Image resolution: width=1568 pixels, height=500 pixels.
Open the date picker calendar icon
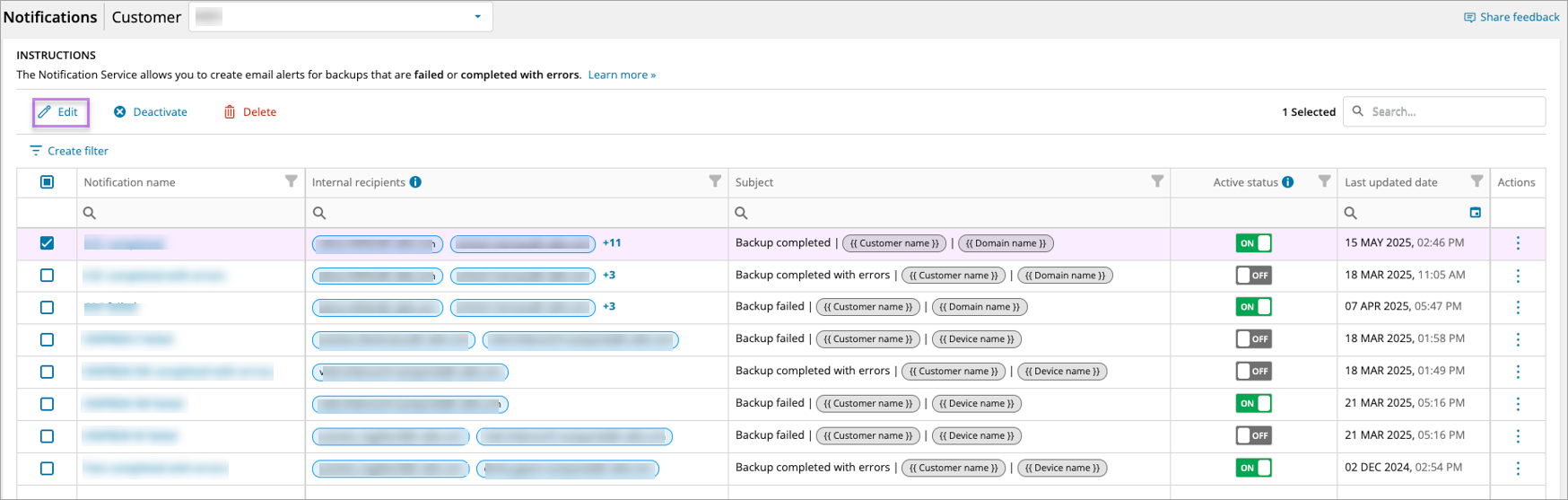pyautogui.click(x=1476, y=213)
